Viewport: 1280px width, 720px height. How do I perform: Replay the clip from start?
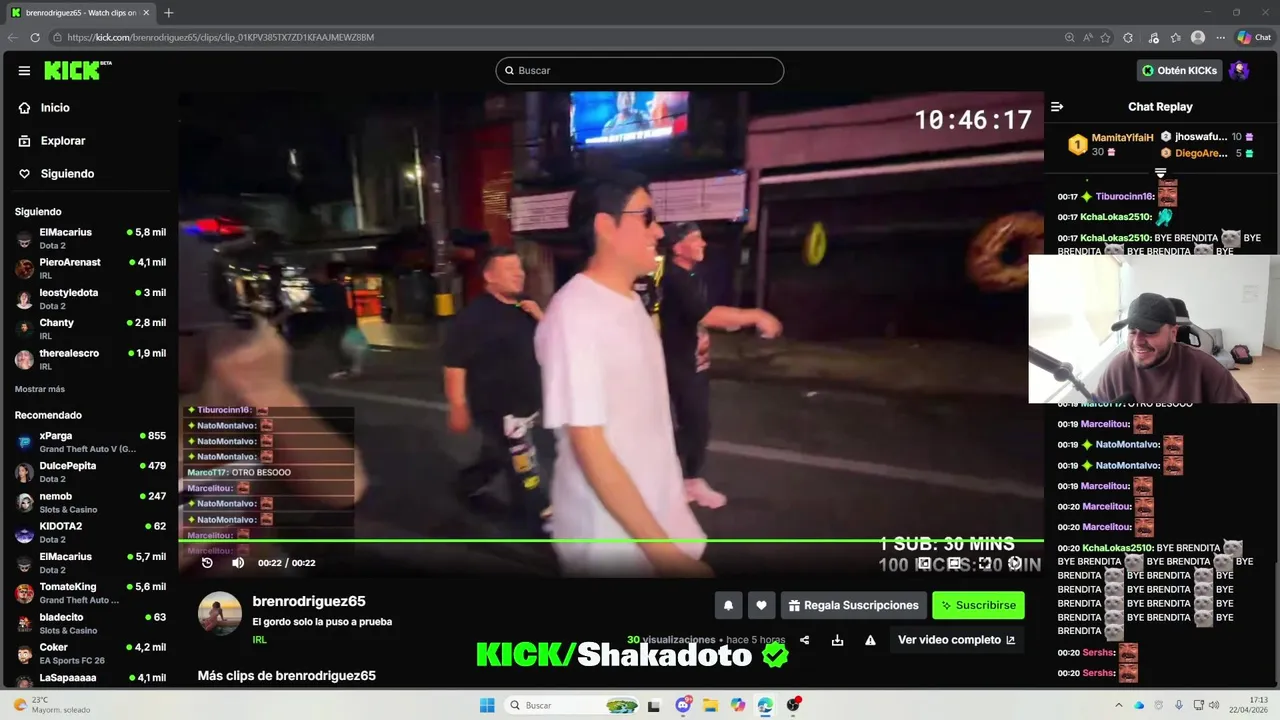click(x=207, y=563)
